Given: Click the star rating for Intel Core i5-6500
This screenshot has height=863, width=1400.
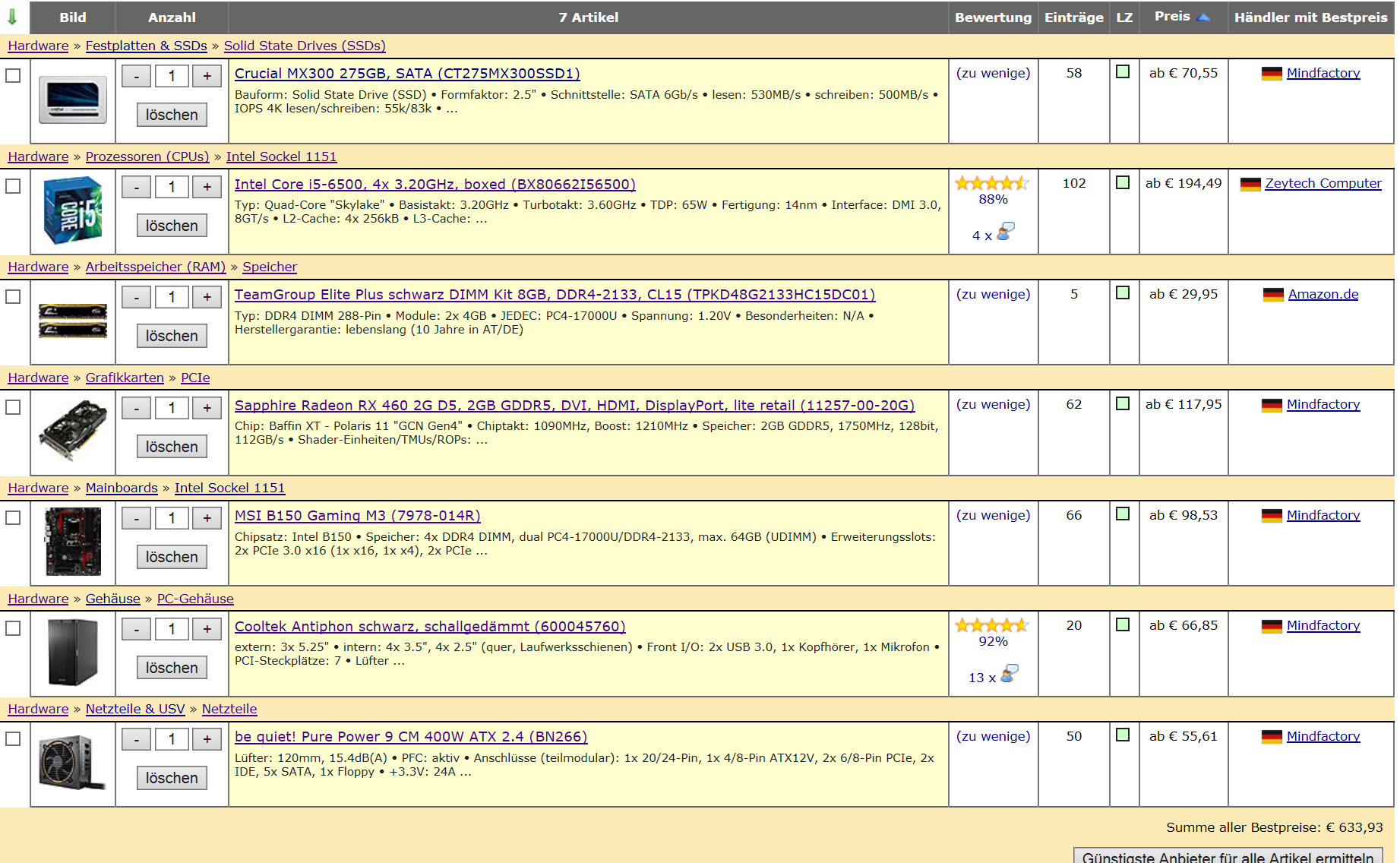Looking at the screenshot, I should click(x=993, y=183).
